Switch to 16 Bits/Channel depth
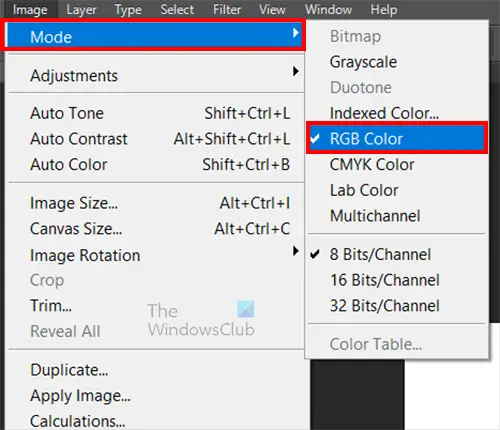The width and height of the screenshot is (500, 430). (x=397, y=280)
